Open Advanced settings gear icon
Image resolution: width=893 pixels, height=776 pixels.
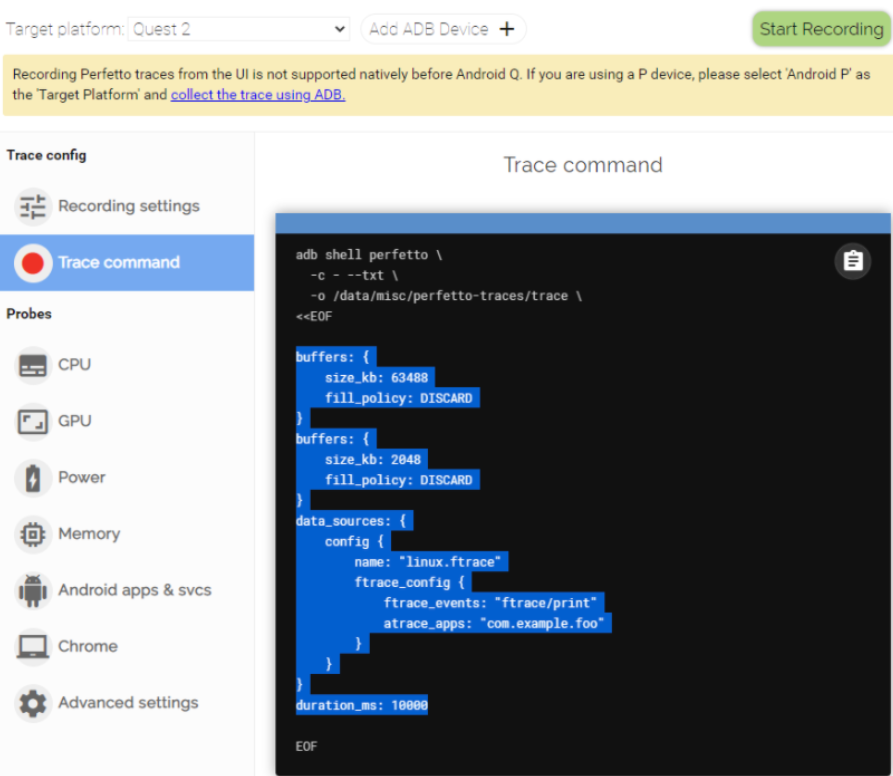(33, 703)
